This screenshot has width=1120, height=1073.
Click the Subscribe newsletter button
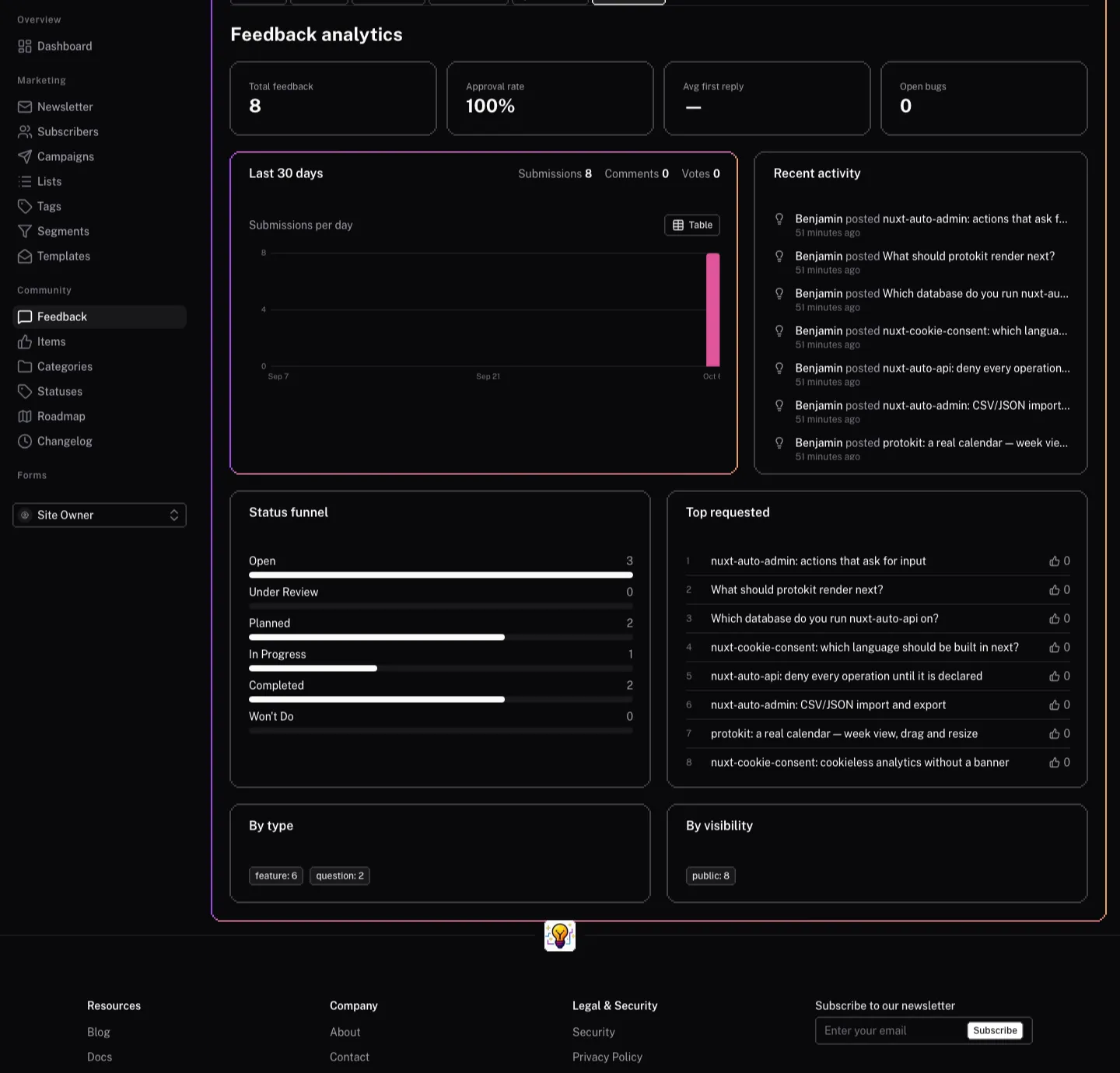tap(995, 1030)
